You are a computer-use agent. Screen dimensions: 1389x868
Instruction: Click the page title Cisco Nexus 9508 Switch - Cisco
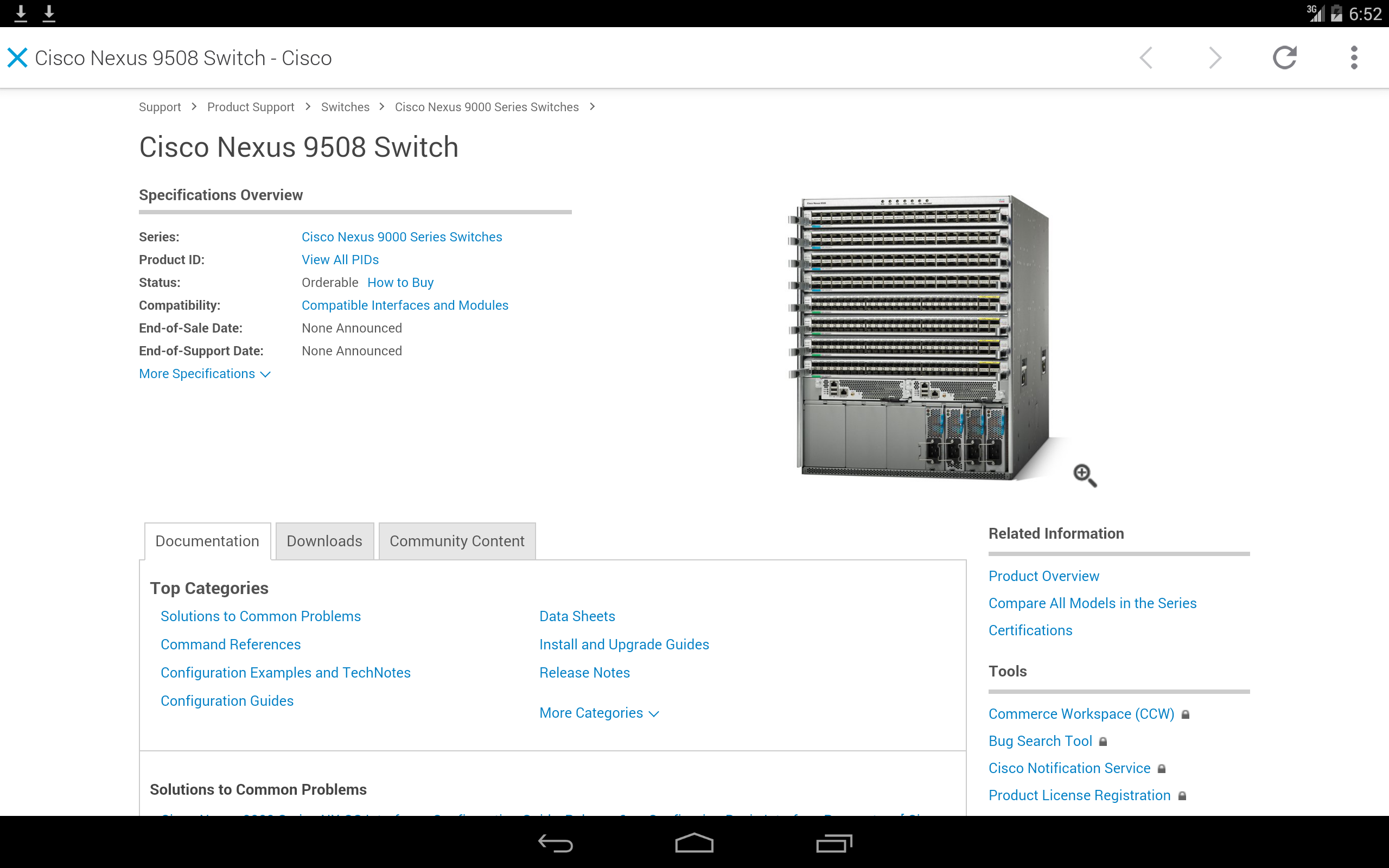click(x=183, y=58)
